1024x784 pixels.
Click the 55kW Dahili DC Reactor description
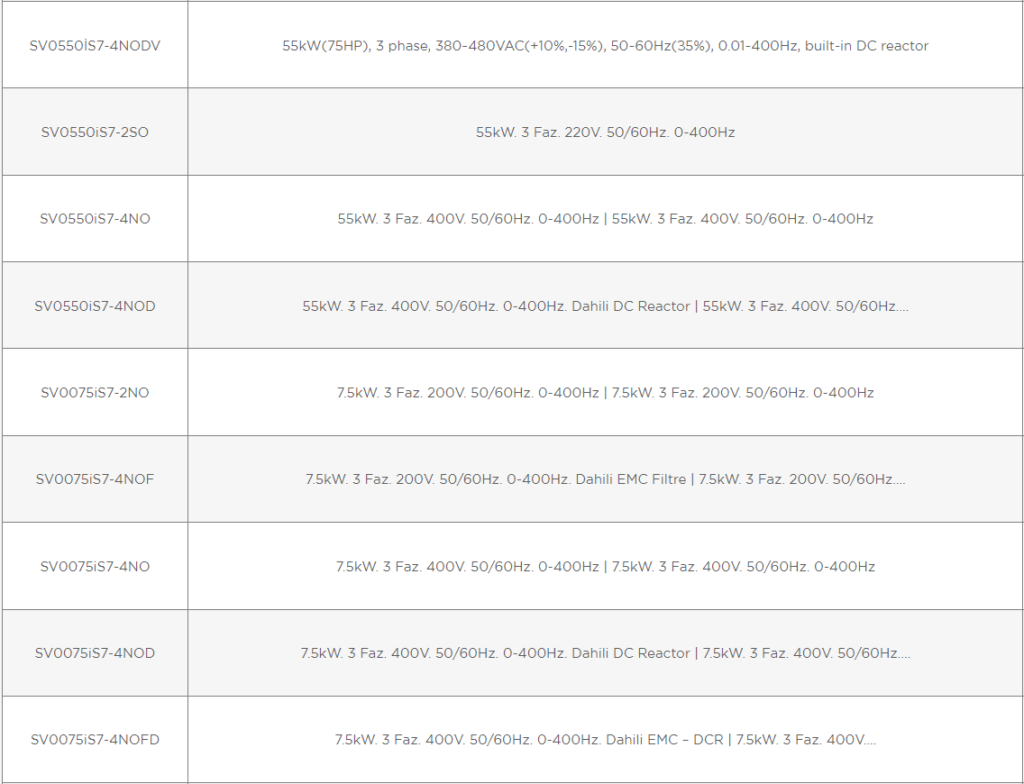point(605,306)
